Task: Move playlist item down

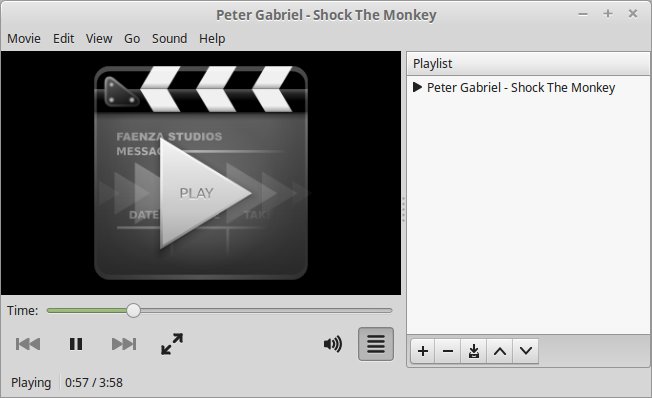Action: click(526, 351)
